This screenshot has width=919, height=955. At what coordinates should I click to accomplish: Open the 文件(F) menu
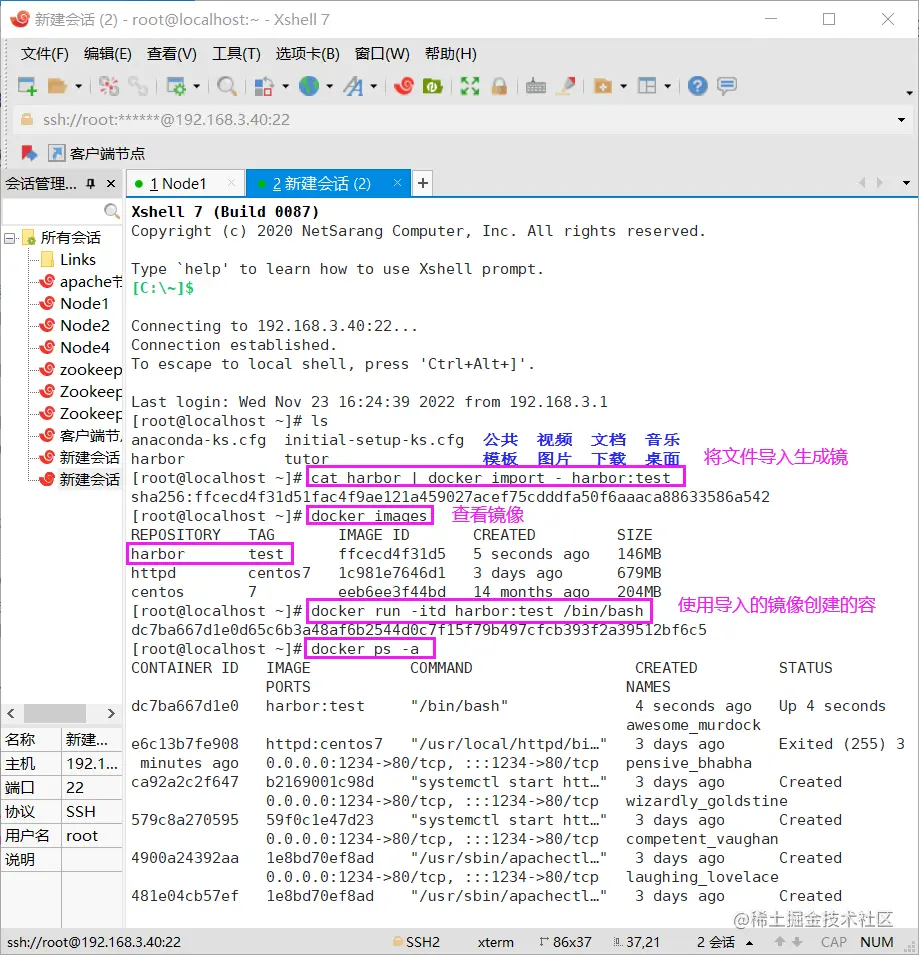pyautogui.click(x=44, y=54)
